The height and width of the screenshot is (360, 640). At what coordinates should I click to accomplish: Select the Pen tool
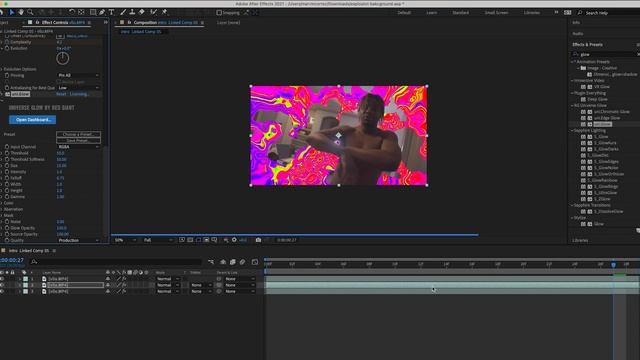[x=102, y=13]
